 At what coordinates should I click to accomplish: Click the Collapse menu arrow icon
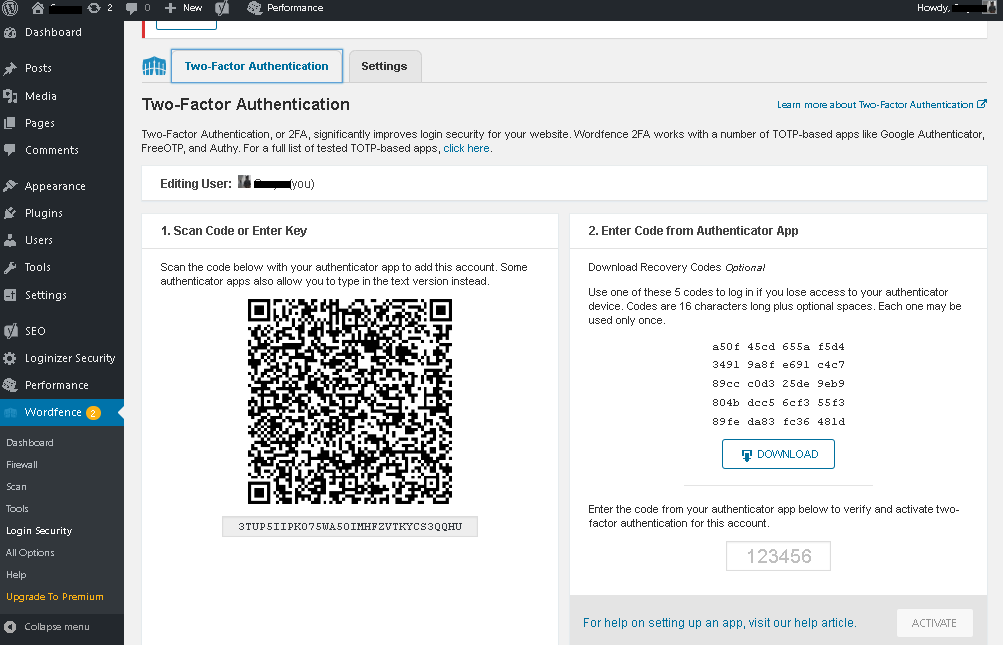tap(10, 626)
